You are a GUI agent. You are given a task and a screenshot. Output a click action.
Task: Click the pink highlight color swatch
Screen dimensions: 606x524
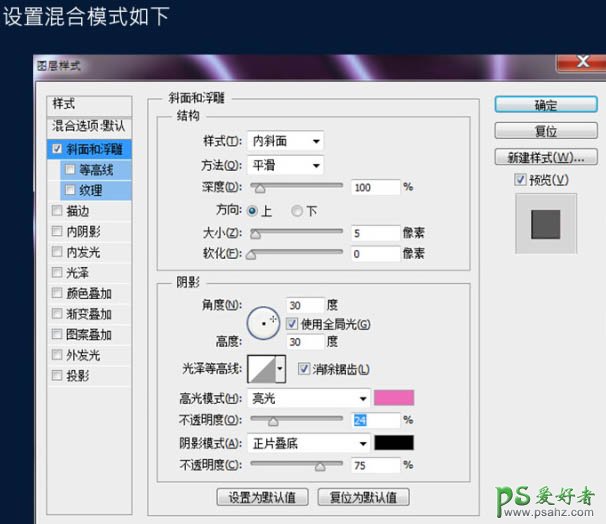(x=394, y=398)
